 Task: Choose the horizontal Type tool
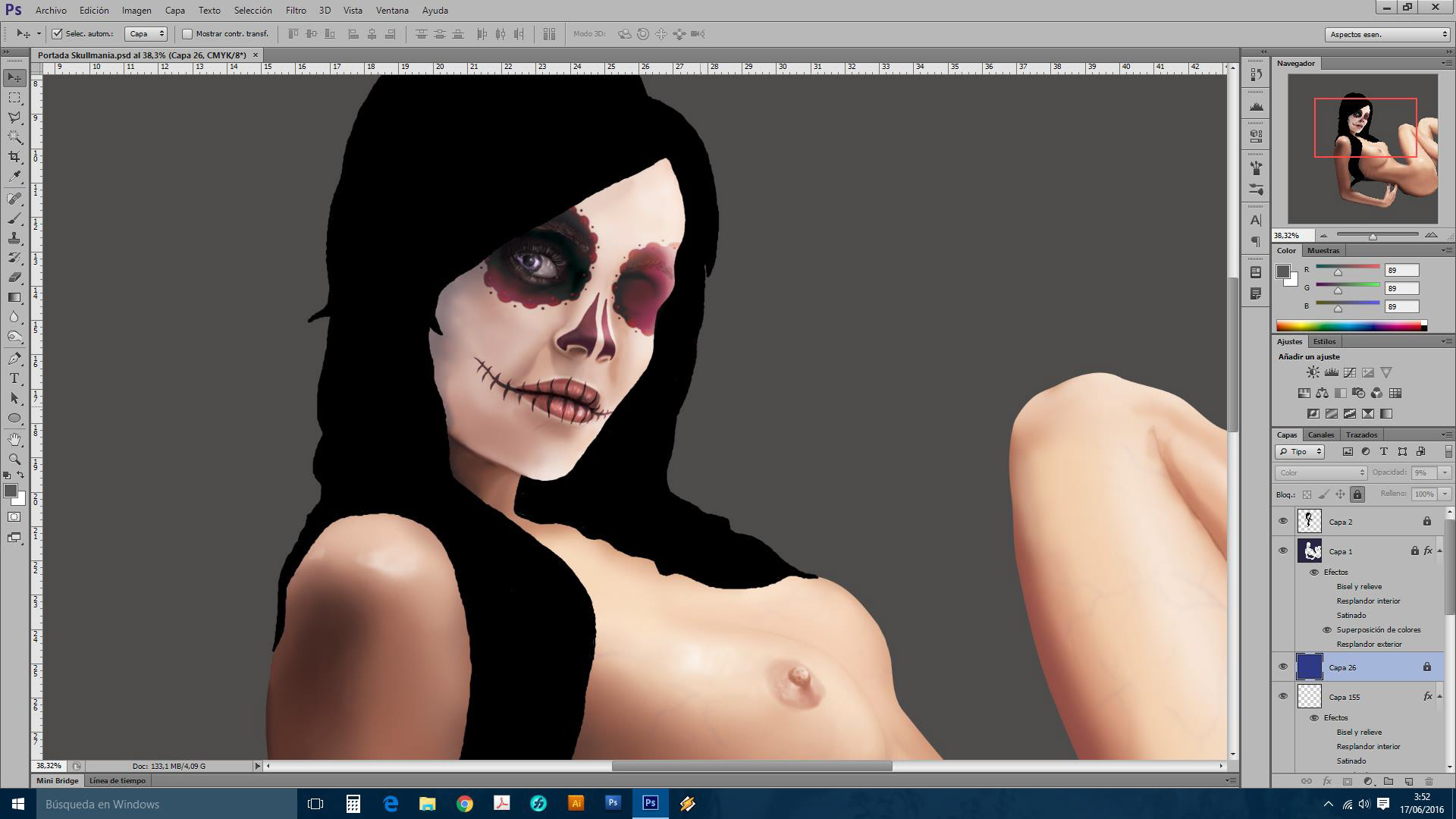coord(14,378)
